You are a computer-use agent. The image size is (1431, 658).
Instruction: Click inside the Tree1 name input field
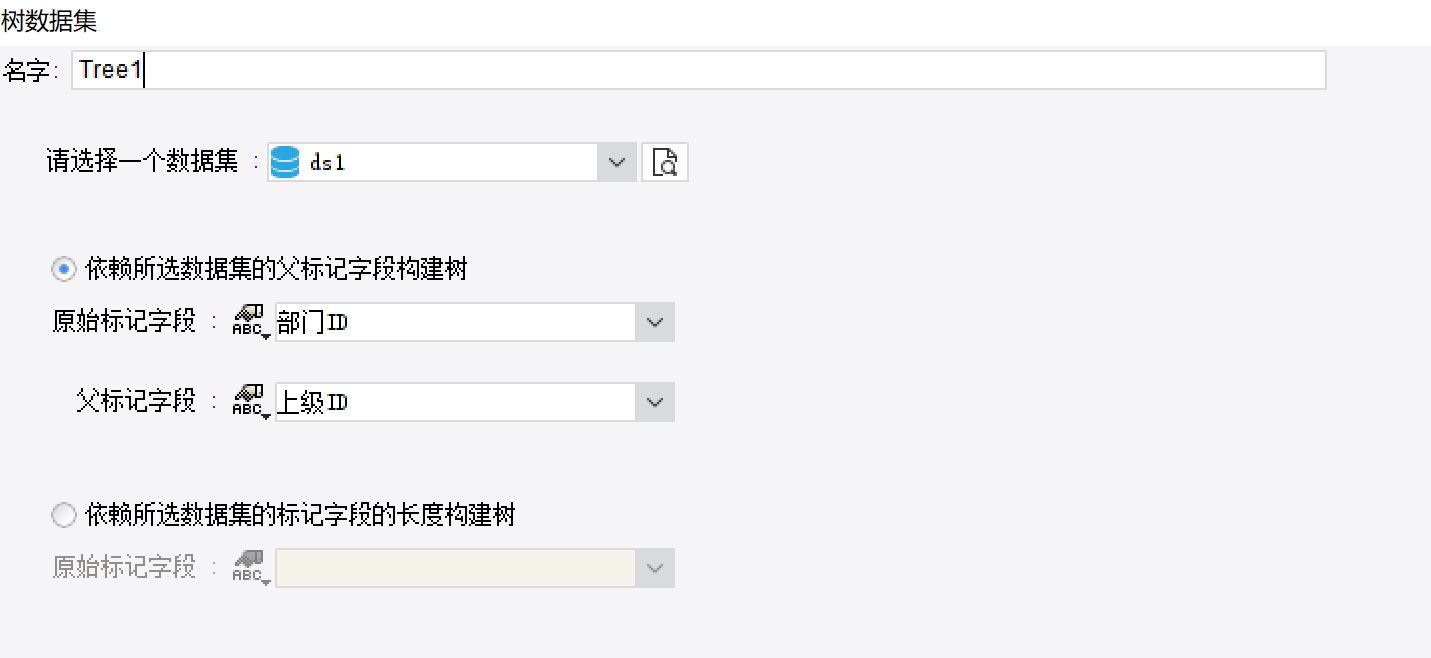coord(700,70)
